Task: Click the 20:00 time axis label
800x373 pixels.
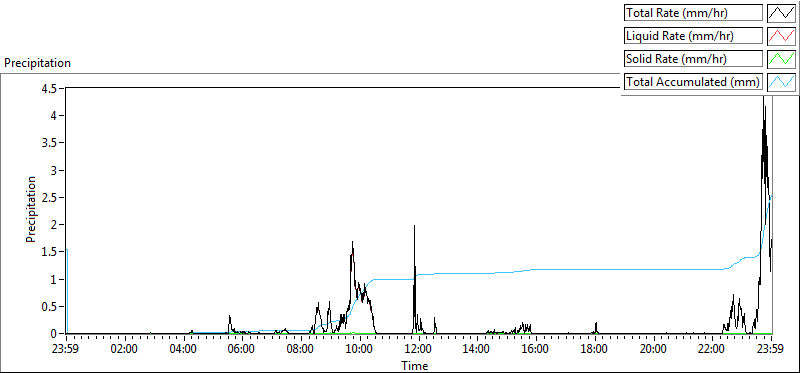Action: point(653,350)
